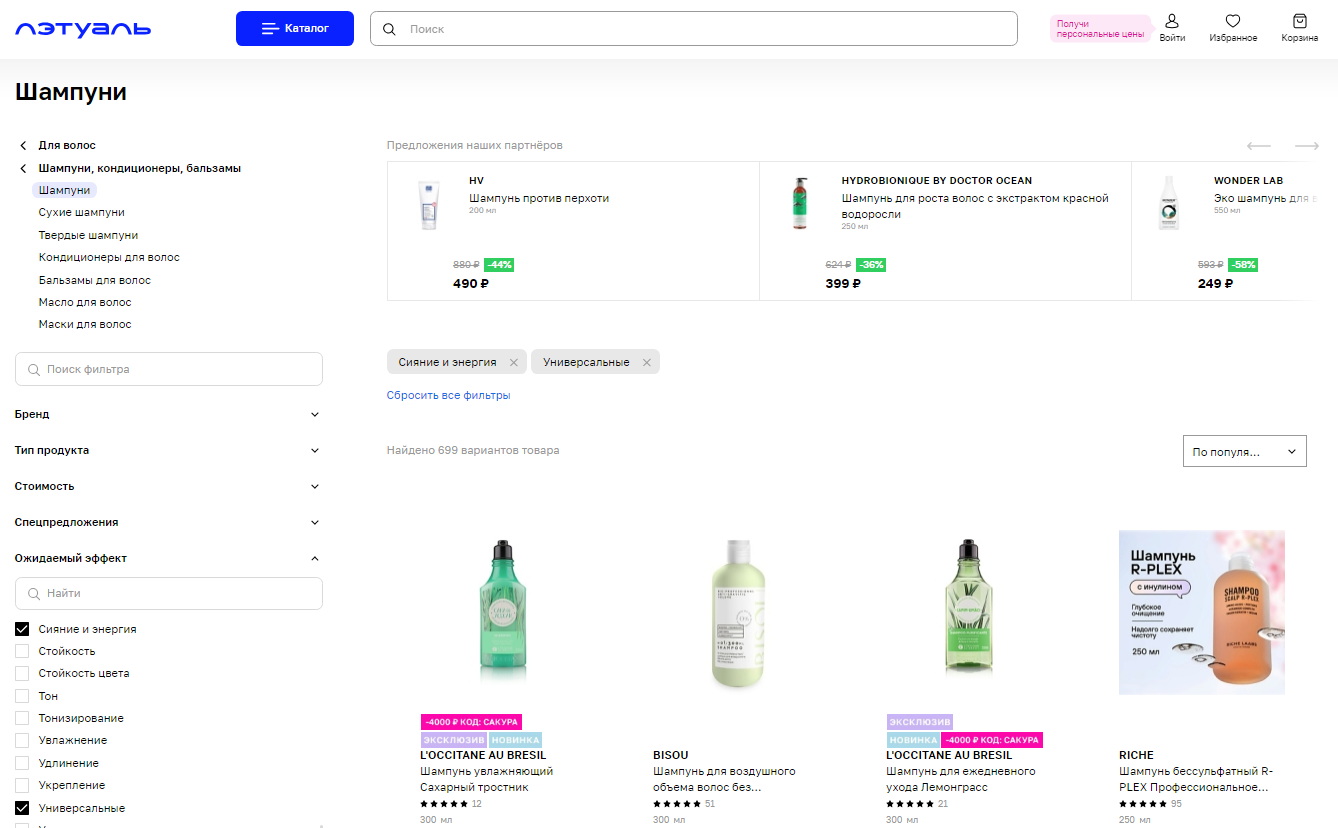Image resolution: width=1338 pixels, height=828 pixels.
Task: Click Hydrobionique bottle thumbnail
Action: click(800, 204)
